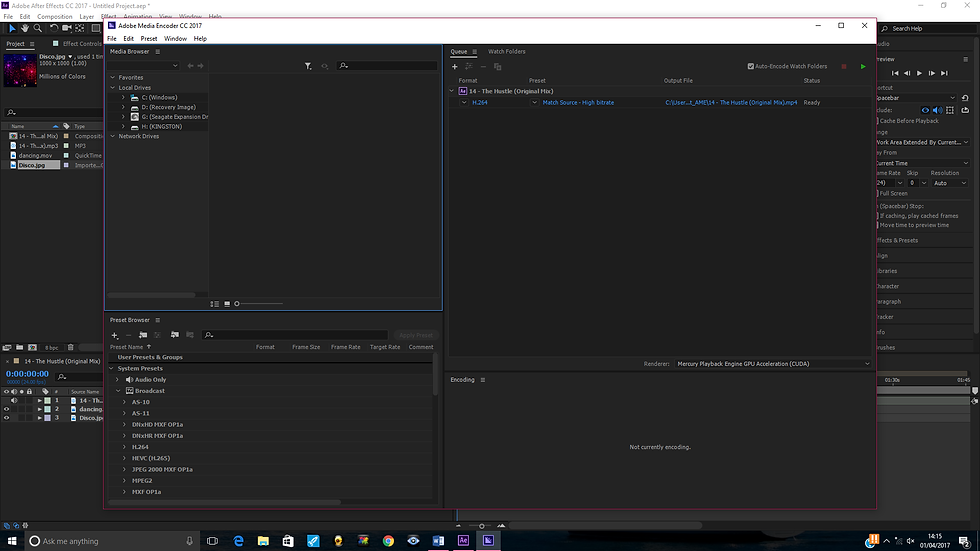Expand the Audio Only preset group
Viewport: 980px width, 551px height.
point(117,380)
